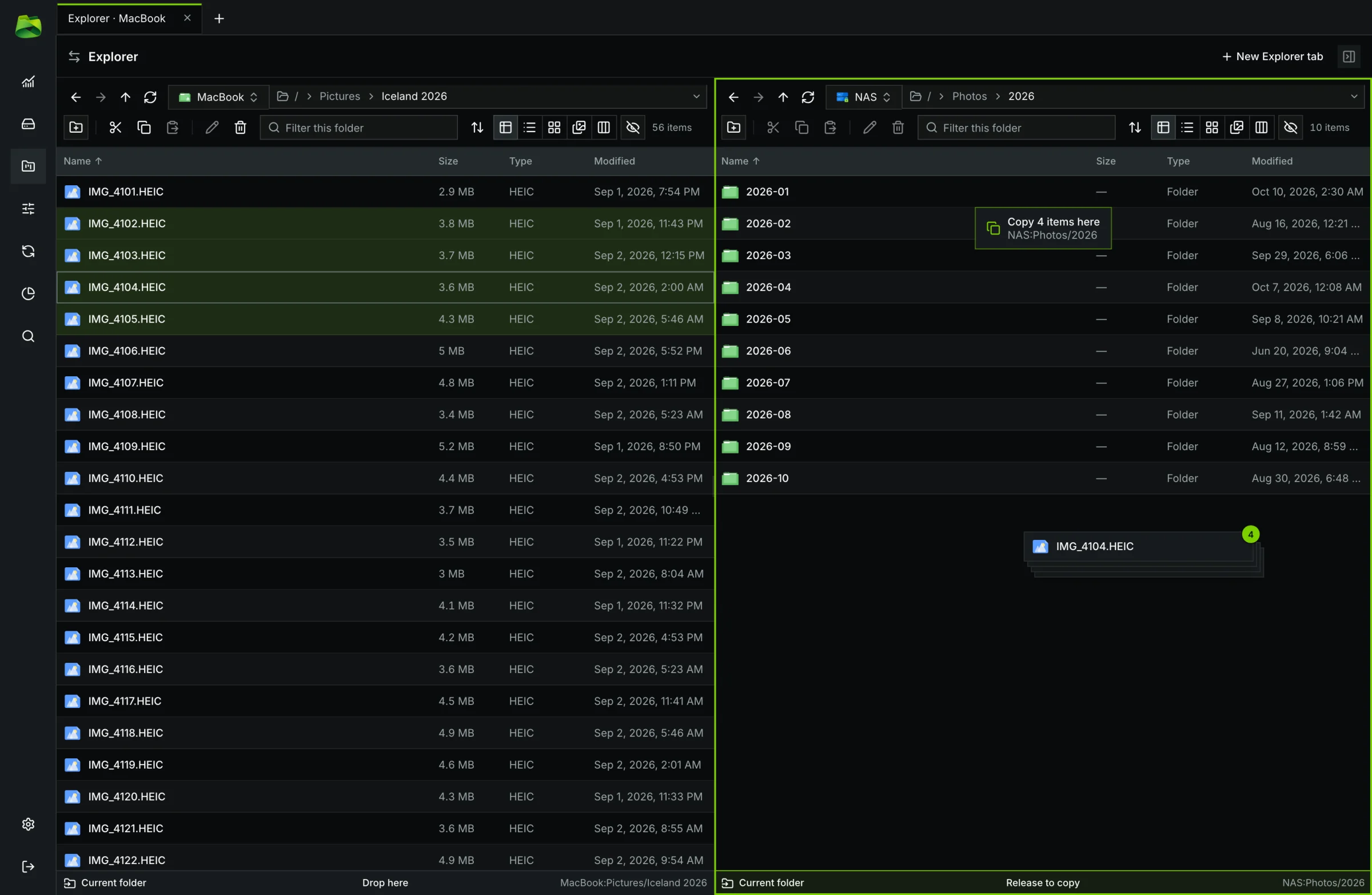
Task: Open the NAS remote selector dropdown
Action: coord(864,97)
